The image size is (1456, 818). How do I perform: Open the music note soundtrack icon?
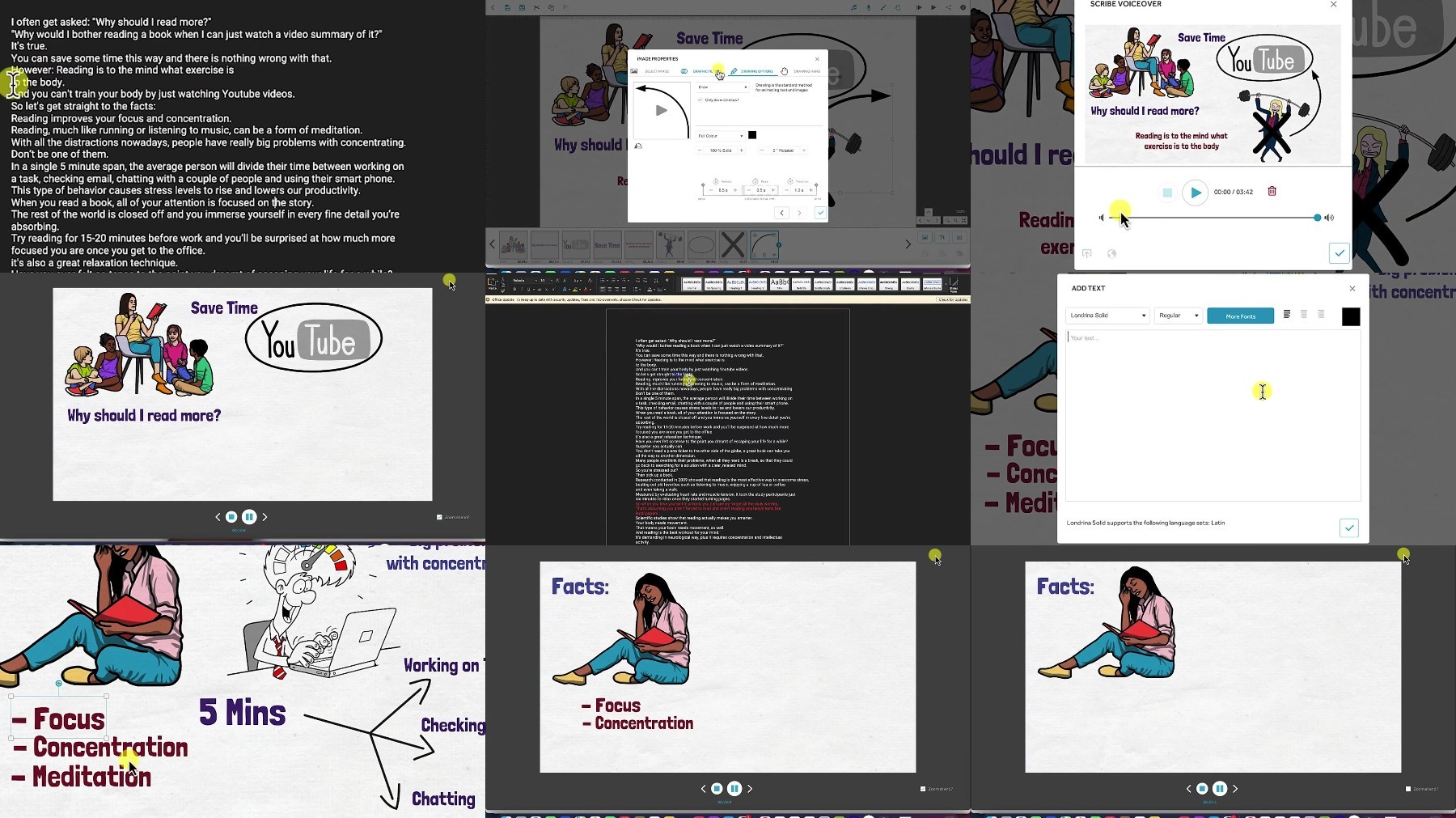tap(853, 7)
